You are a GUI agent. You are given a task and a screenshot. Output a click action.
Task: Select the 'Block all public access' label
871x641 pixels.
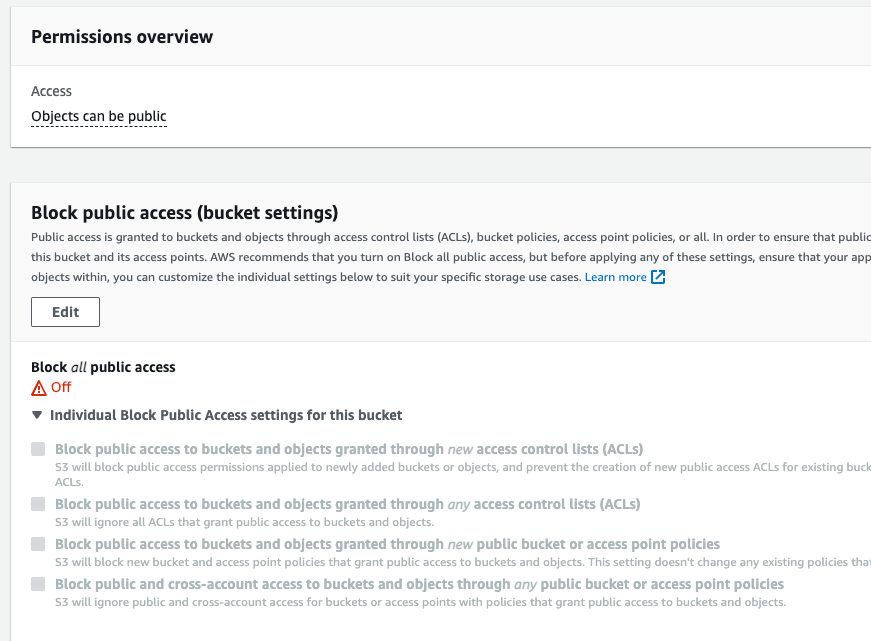[x=103, y=367]
